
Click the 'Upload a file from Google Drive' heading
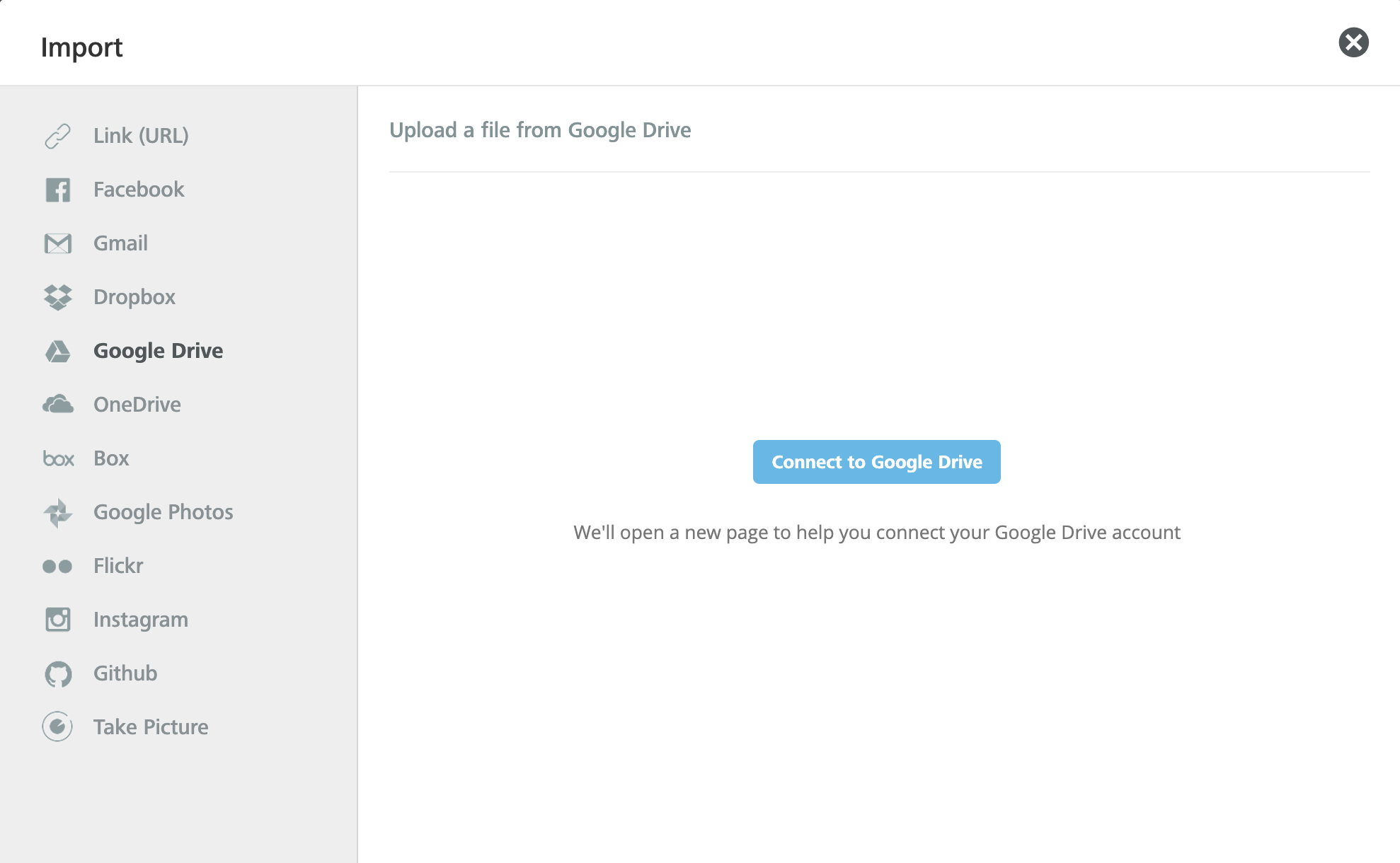tap(540, 130)
